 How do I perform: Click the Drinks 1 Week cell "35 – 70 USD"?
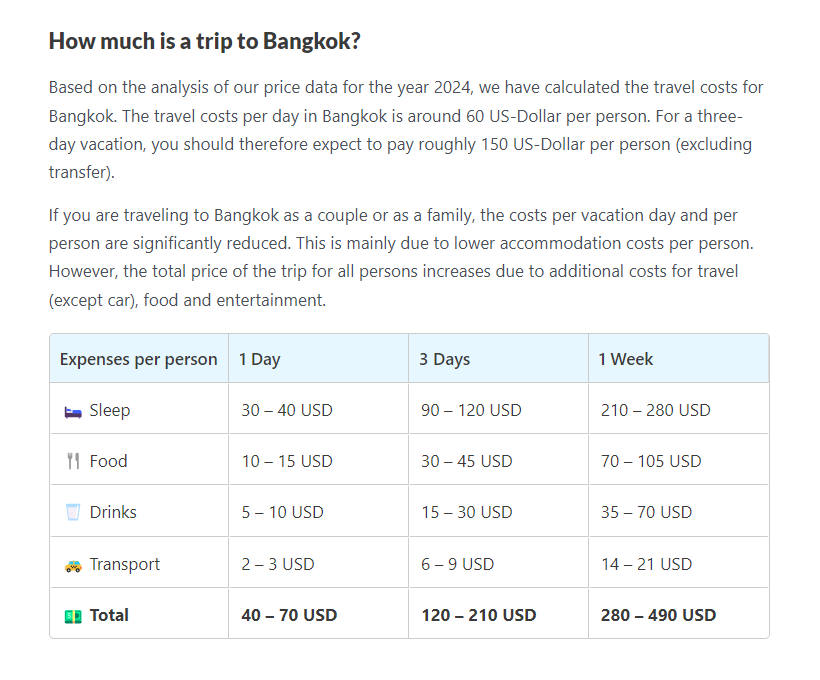(646, 512)
